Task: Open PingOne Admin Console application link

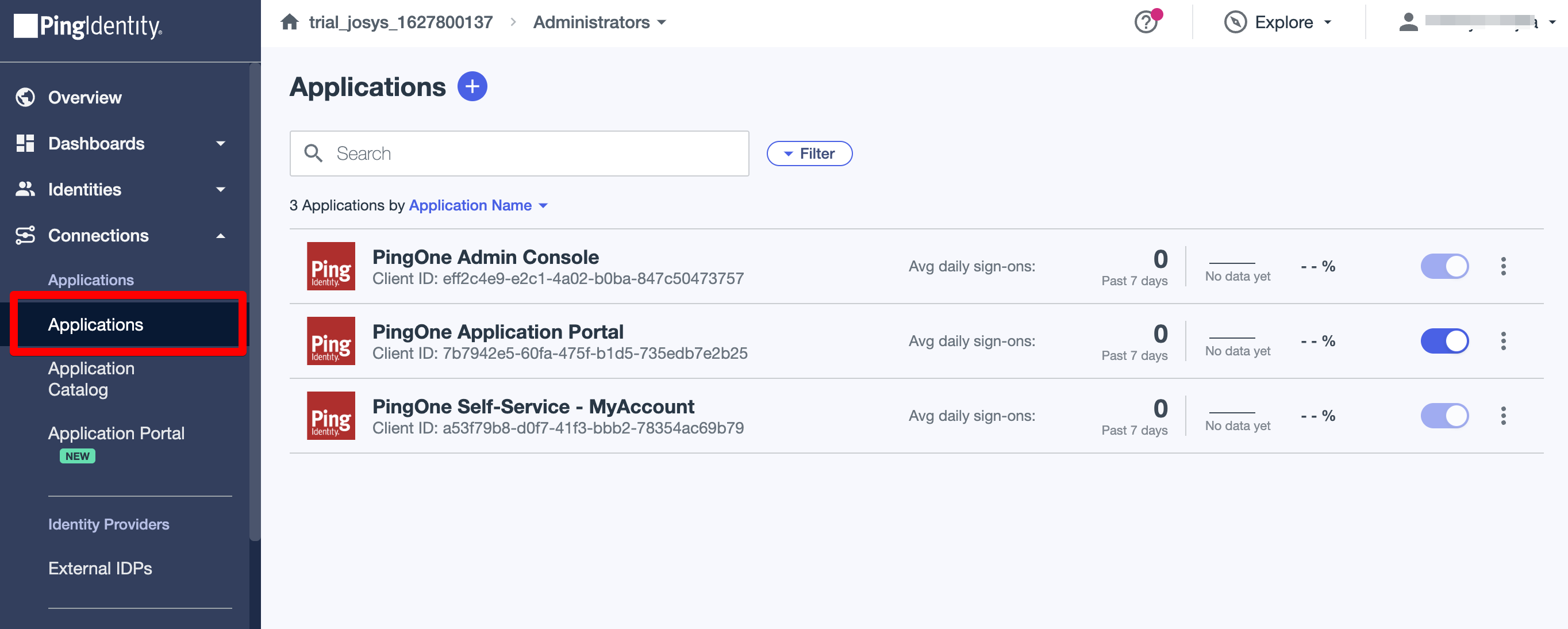Action: (485, 257)
